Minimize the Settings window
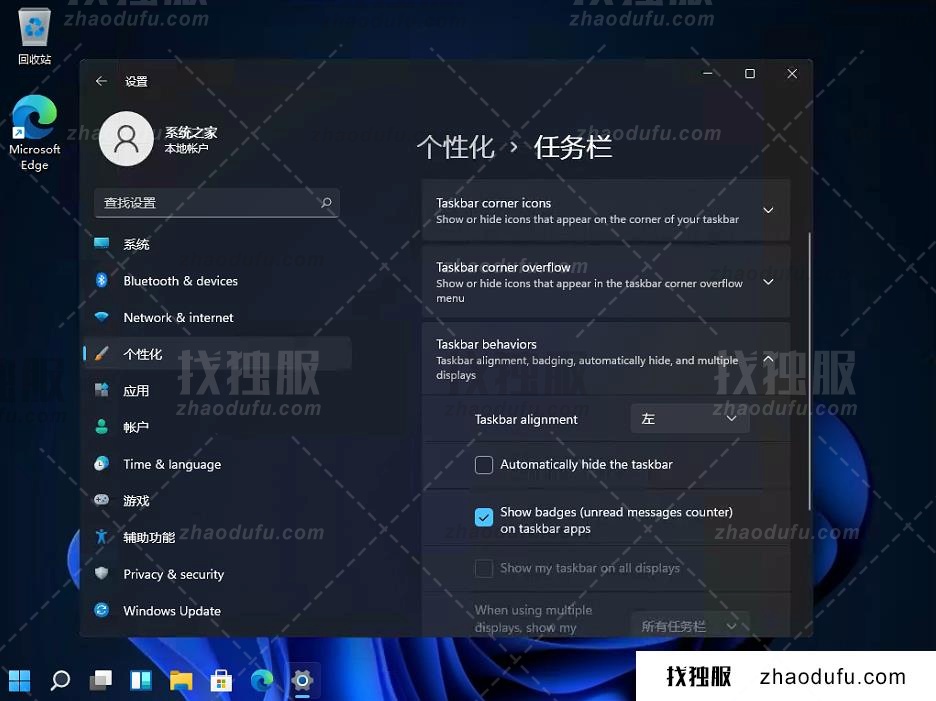The height and width of the screenshot is (701, 936). pos(708,73)
